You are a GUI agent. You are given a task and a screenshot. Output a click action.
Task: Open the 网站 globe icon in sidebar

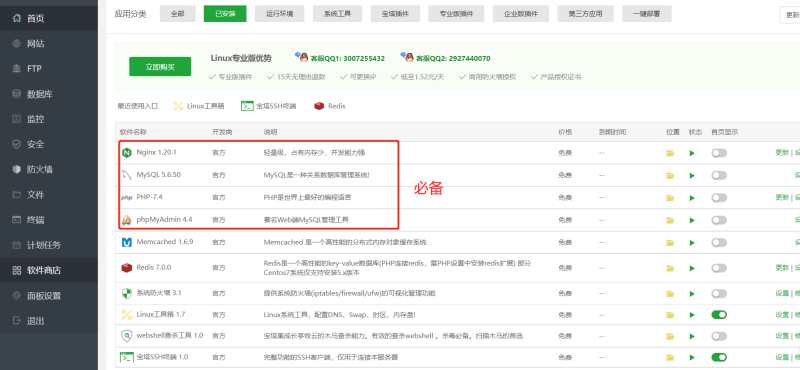coord(17,44)
